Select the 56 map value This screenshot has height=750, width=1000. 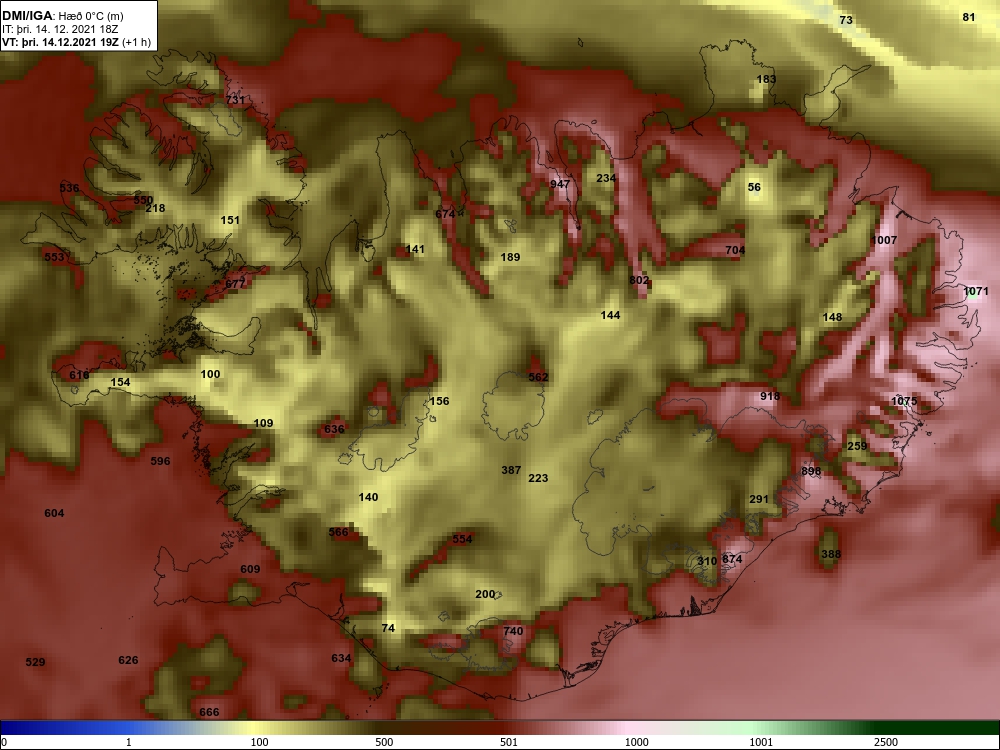coord(754,187)
